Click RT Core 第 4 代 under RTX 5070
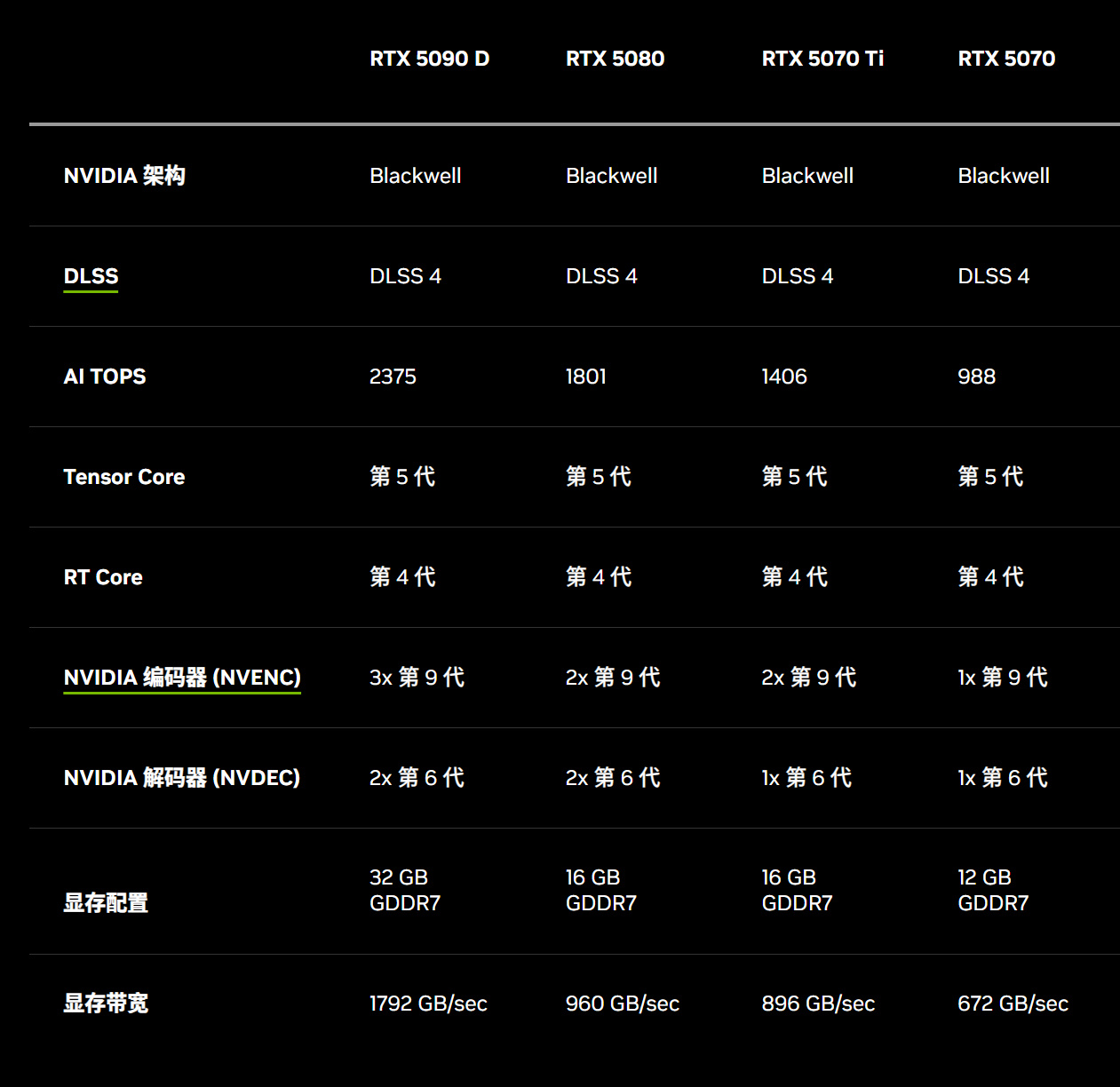Screen dimensions: 1120x1087 990,577
